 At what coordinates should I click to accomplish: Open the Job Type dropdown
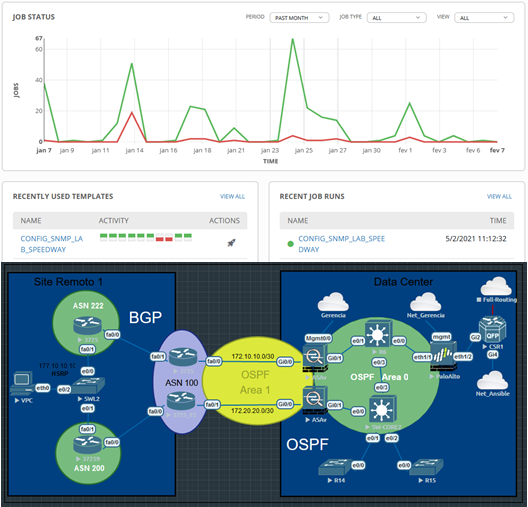(397, 18)
